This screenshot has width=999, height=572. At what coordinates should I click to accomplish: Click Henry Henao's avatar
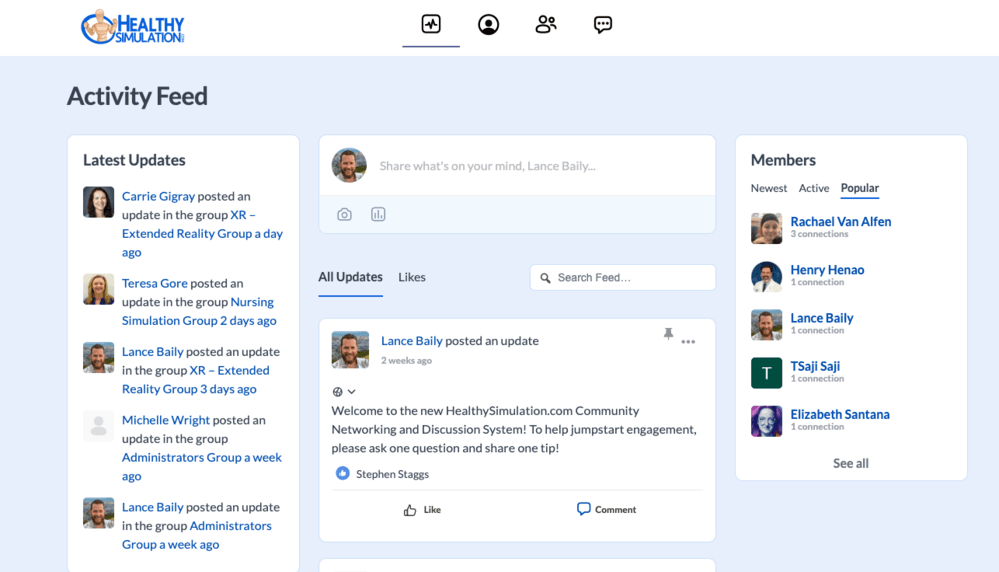pos(766,276)
